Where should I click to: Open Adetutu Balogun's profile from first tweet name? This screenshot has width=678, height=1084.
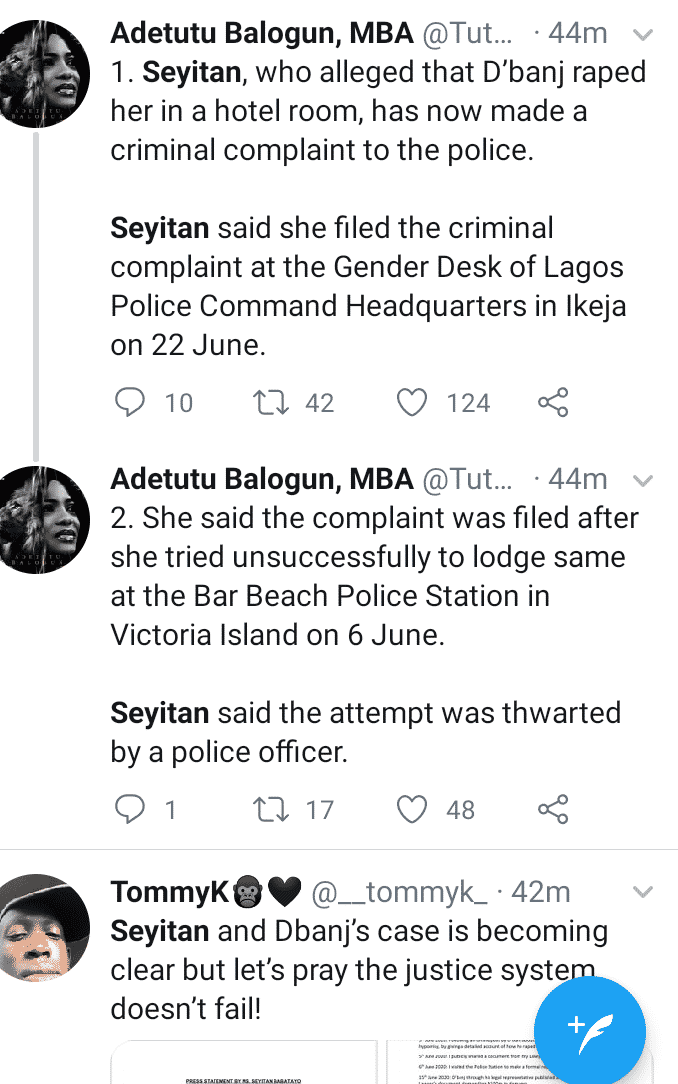(x=262, y=33)
